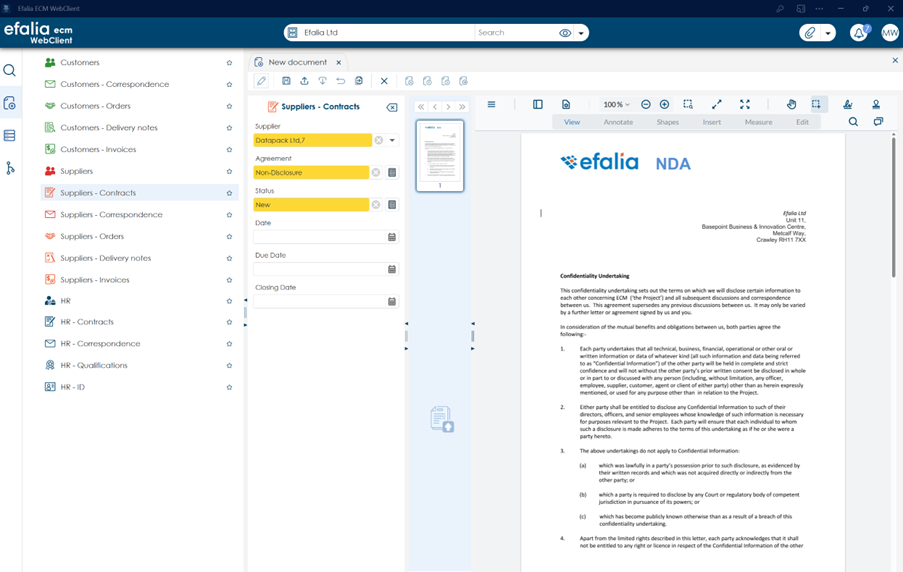Image resolution: width=903 pixels, height=572 pixels.
Task: Open the MW user profile avatar
Action: click(890, 33)
